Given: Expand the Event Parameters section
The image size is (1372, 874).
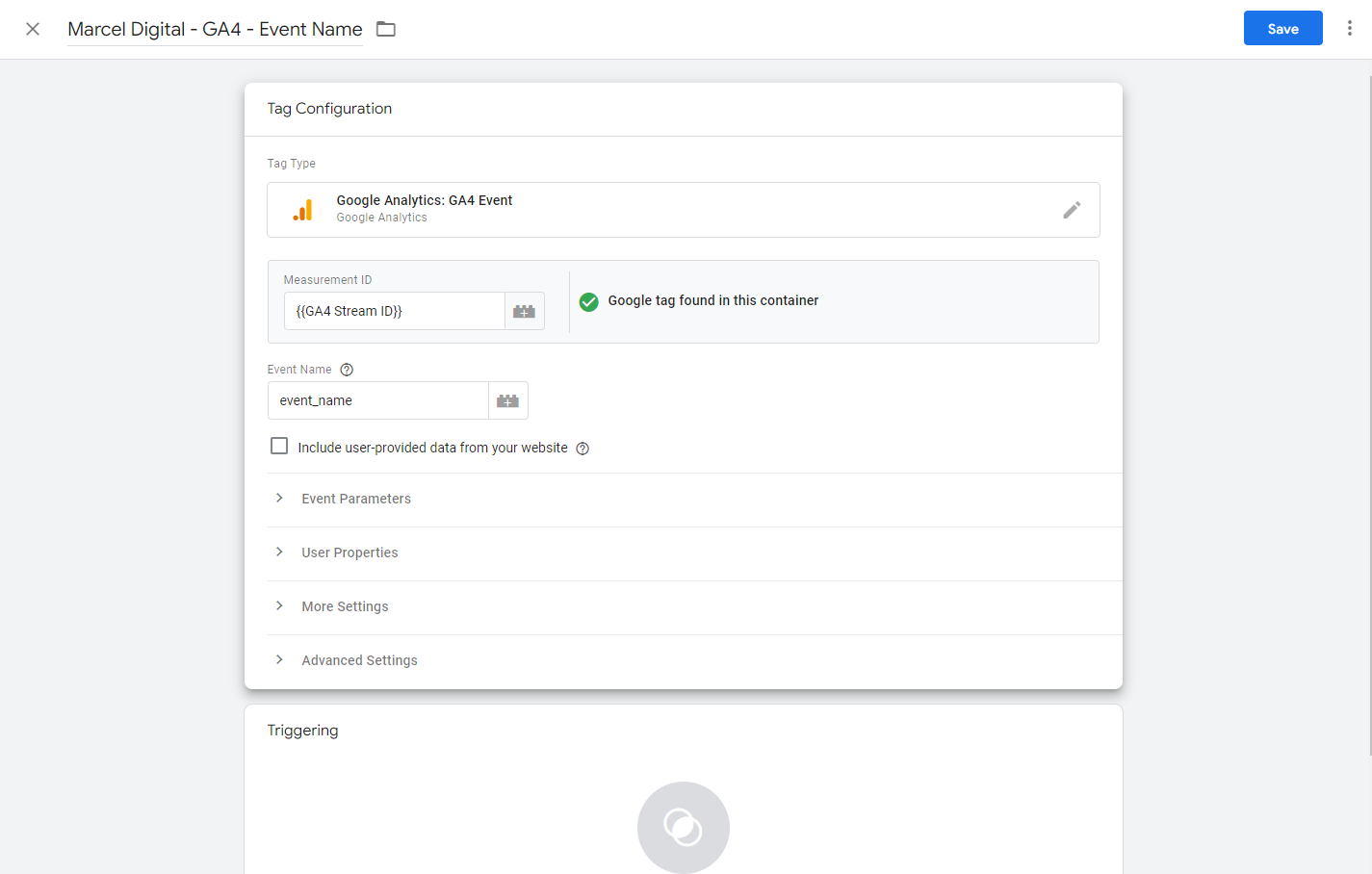Looking at the screenshot, I should (355, 499).
